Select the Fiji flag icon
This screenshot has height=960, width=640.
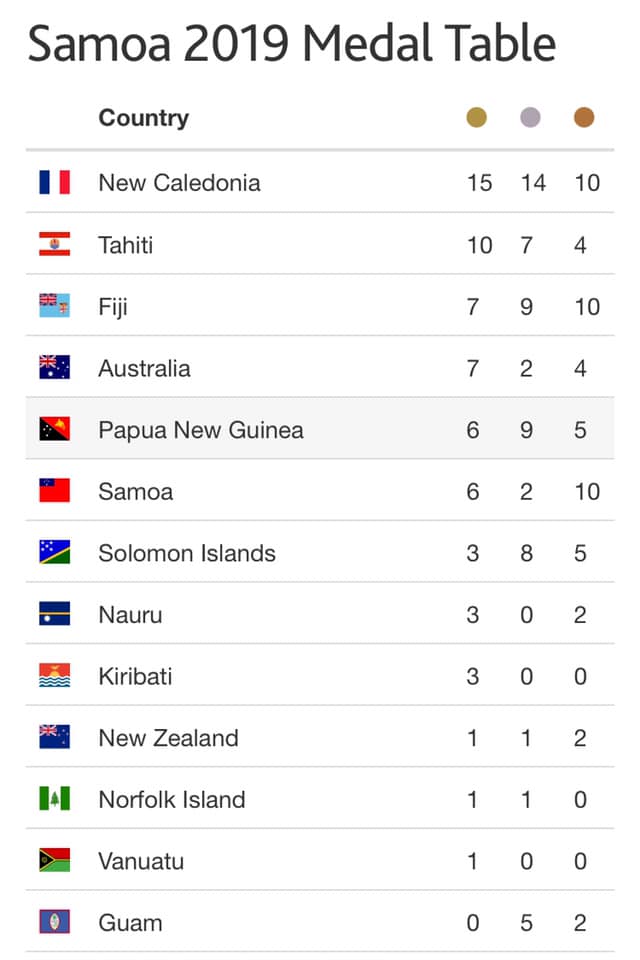[55, 306]
